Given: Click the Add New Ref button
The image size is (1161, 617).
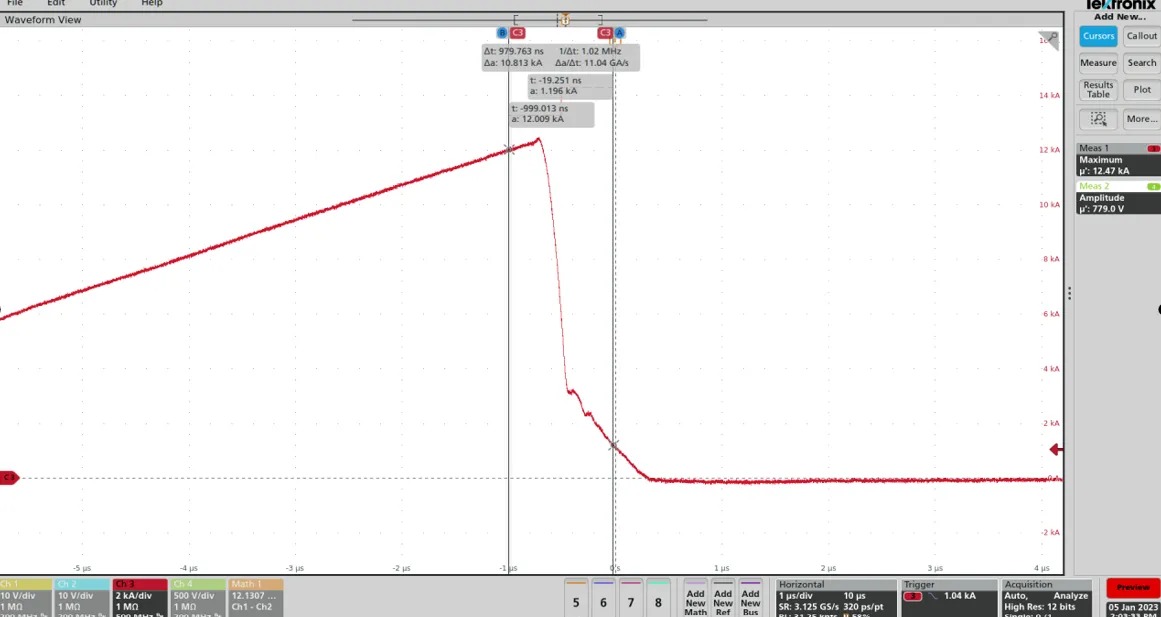Looking at the screenshot, I should click(x=723, y=597).
